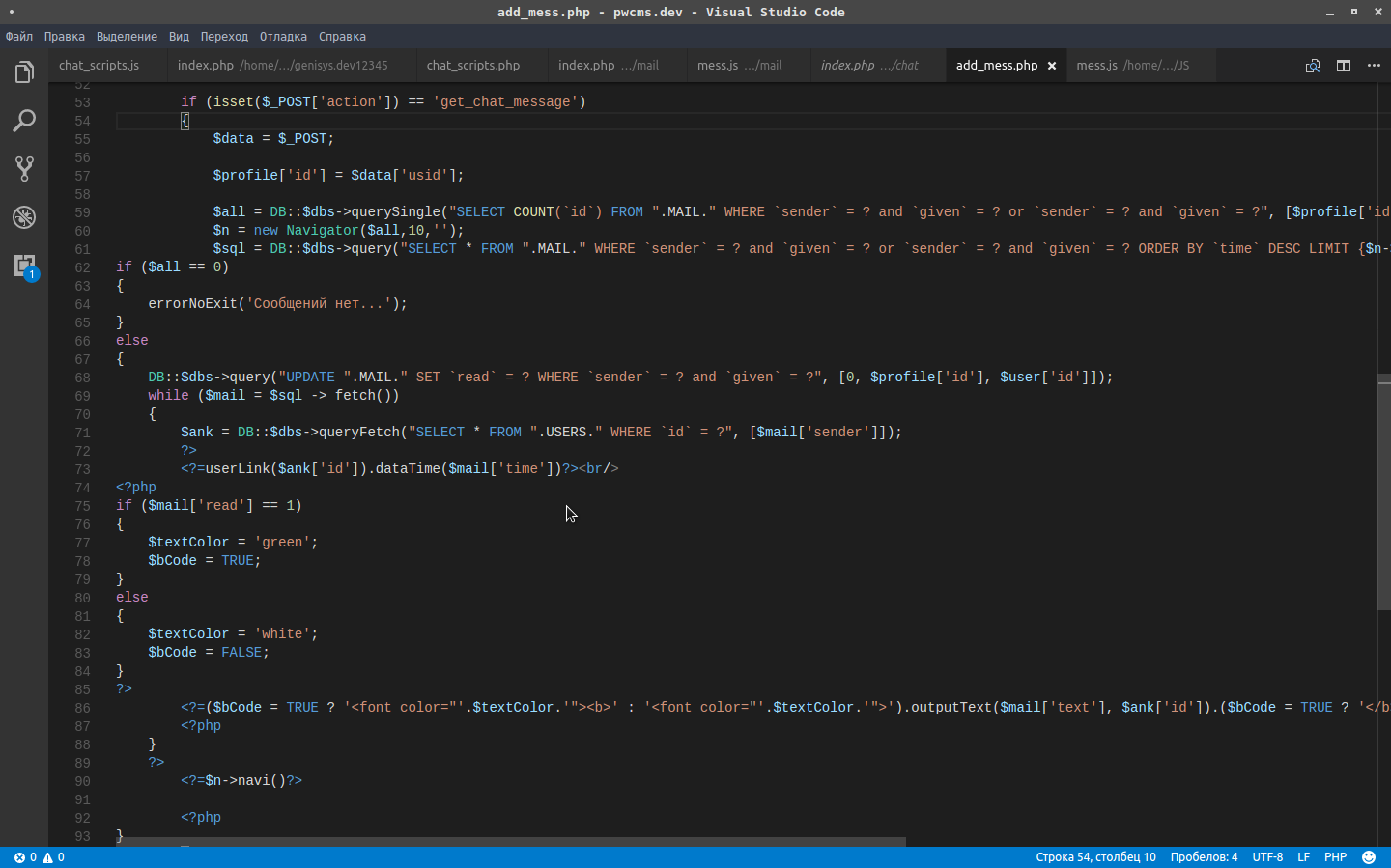The width and height of the screenshot is (1391, 868).
Task: Open the Отладка menu
Action: click(283, 37)
